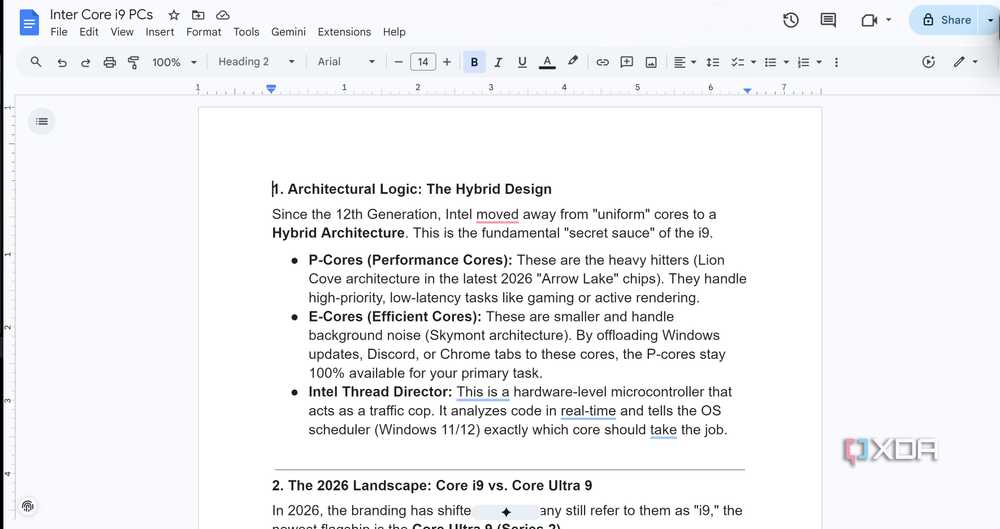
Task: Open line and paragraph spacing
Action: pyautogui.click(x=713, y=62)
